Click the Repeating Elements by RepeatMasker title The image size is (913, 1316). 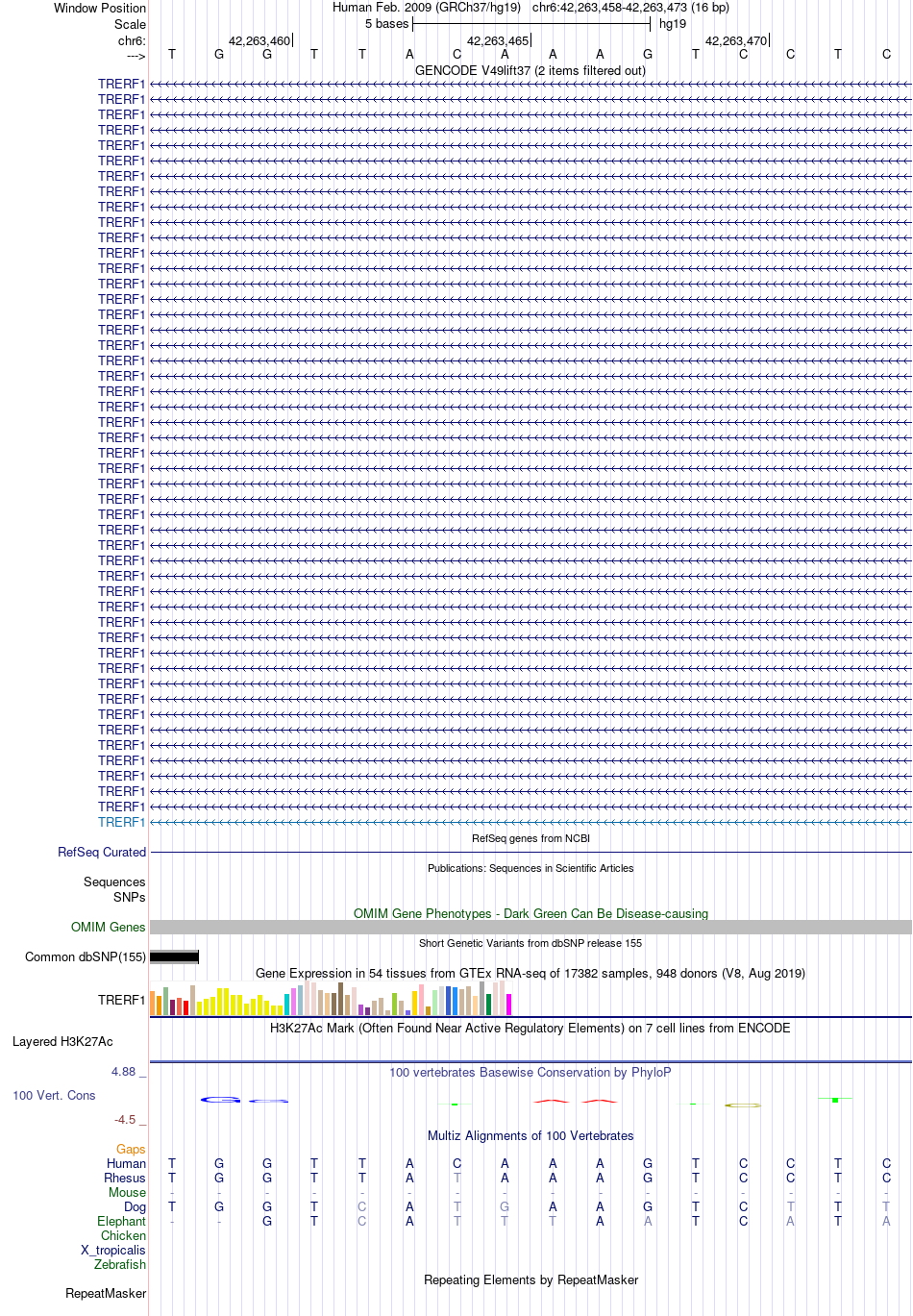point(531,1279)
